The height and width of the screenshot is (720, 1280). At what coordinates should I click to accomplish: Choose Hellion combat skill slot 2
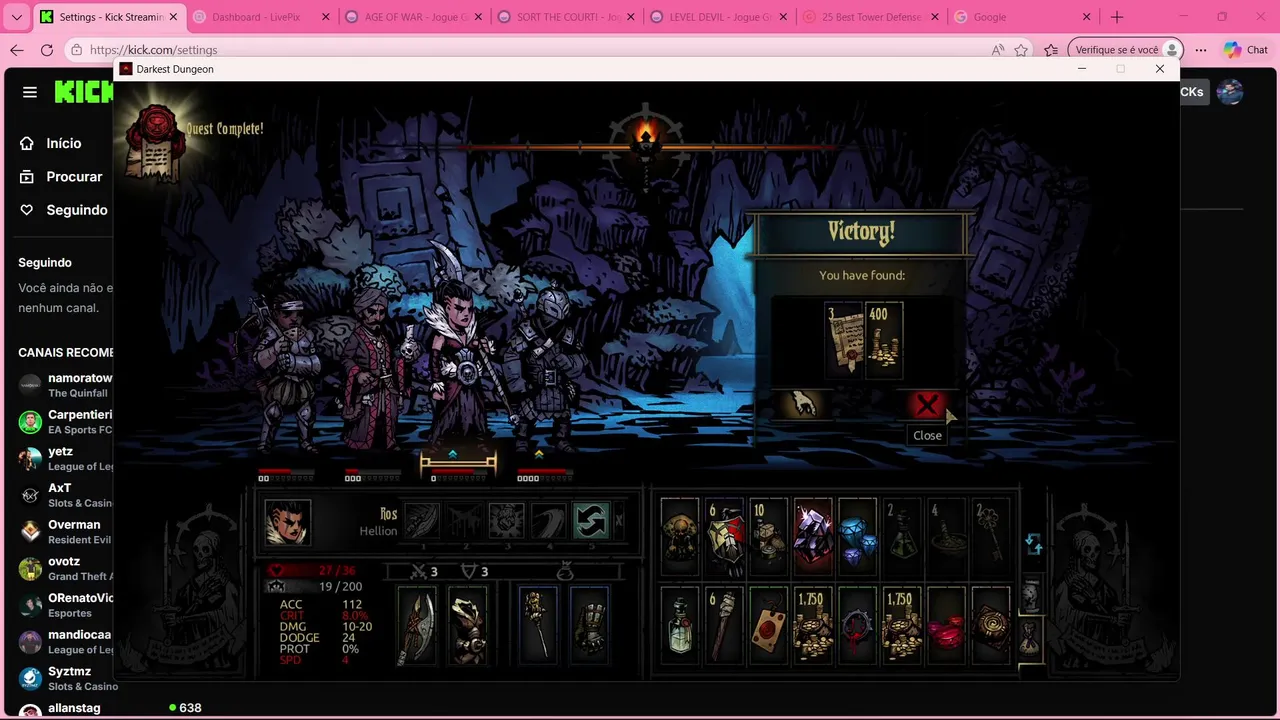(x=464, y=521)
